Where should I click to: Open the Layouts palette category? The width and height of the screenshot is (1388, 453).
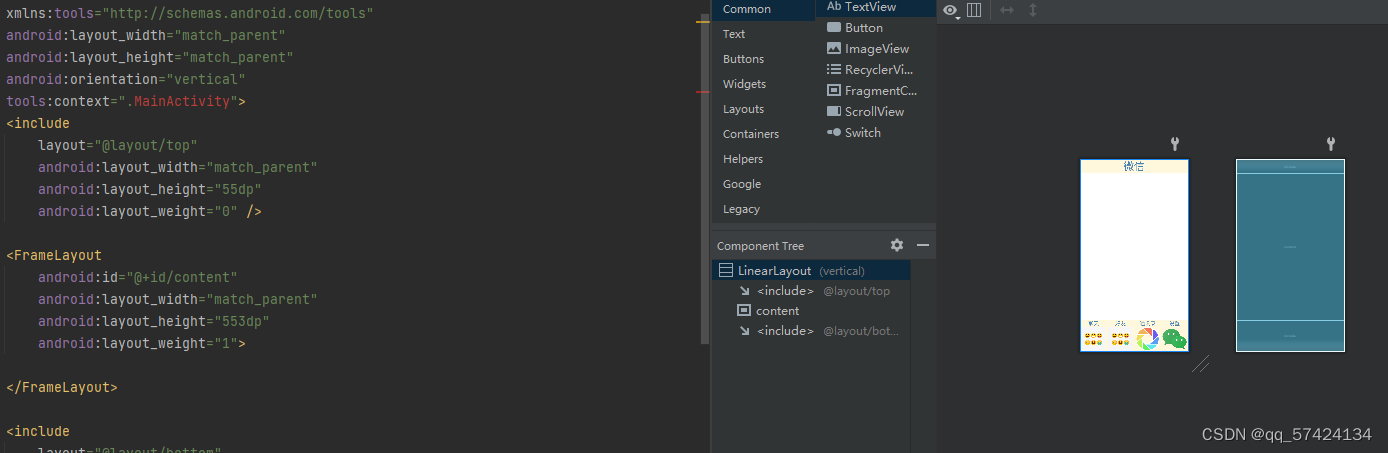tap(763, 109)
